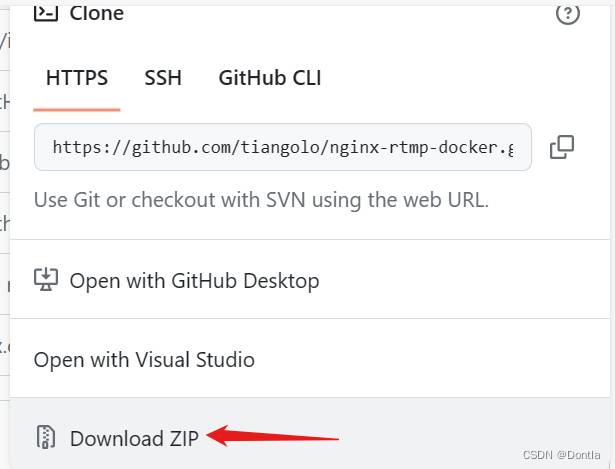Click the GitHub Desktop download-monitor icon
The image size is (615, 469).
tap(46, 280)
